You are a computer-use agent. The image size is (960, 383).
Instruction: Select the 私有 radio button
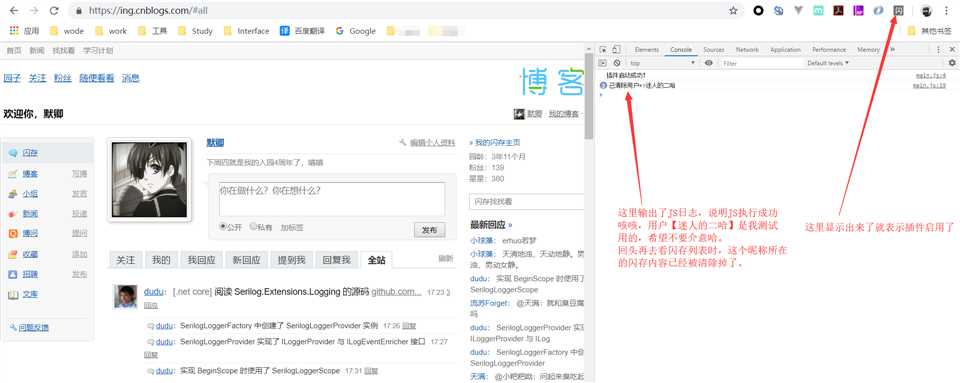(x=253, y=226)
